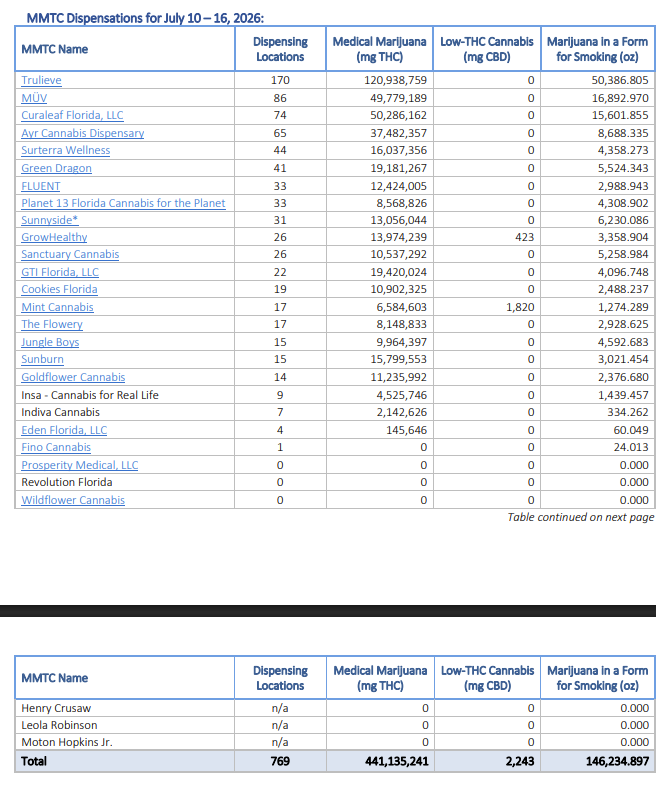This screenshot has height=793, width=656.
Task: Click first table's Marijuana in a Form for Smoking header
Action: click(597, 49)
